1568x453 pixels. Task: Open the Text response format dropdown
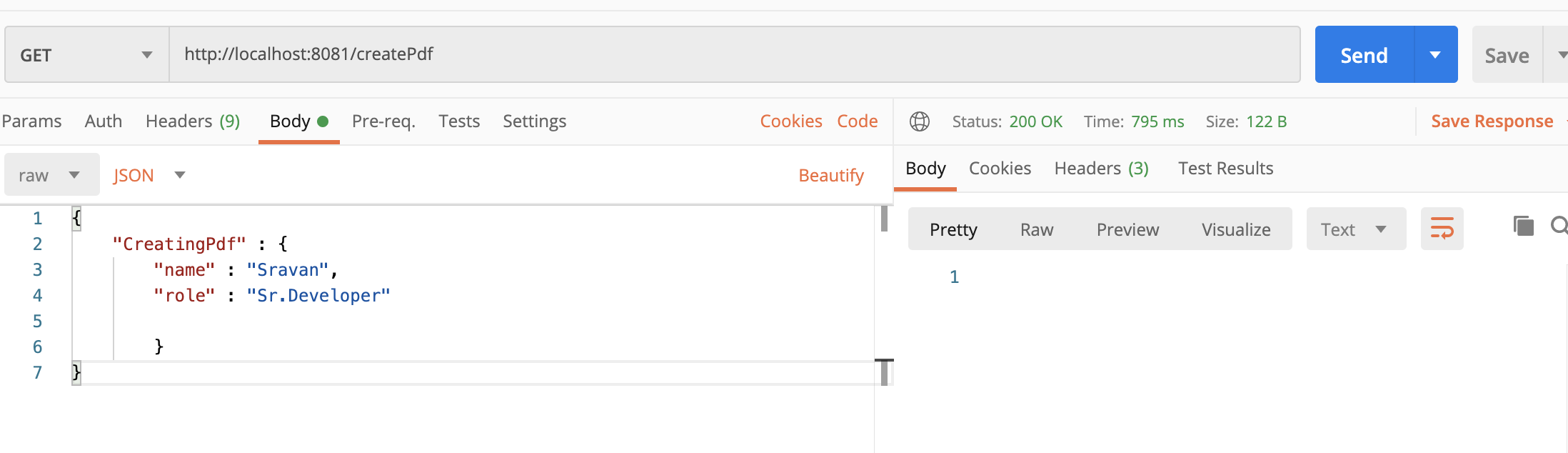tap(1355, 229)
